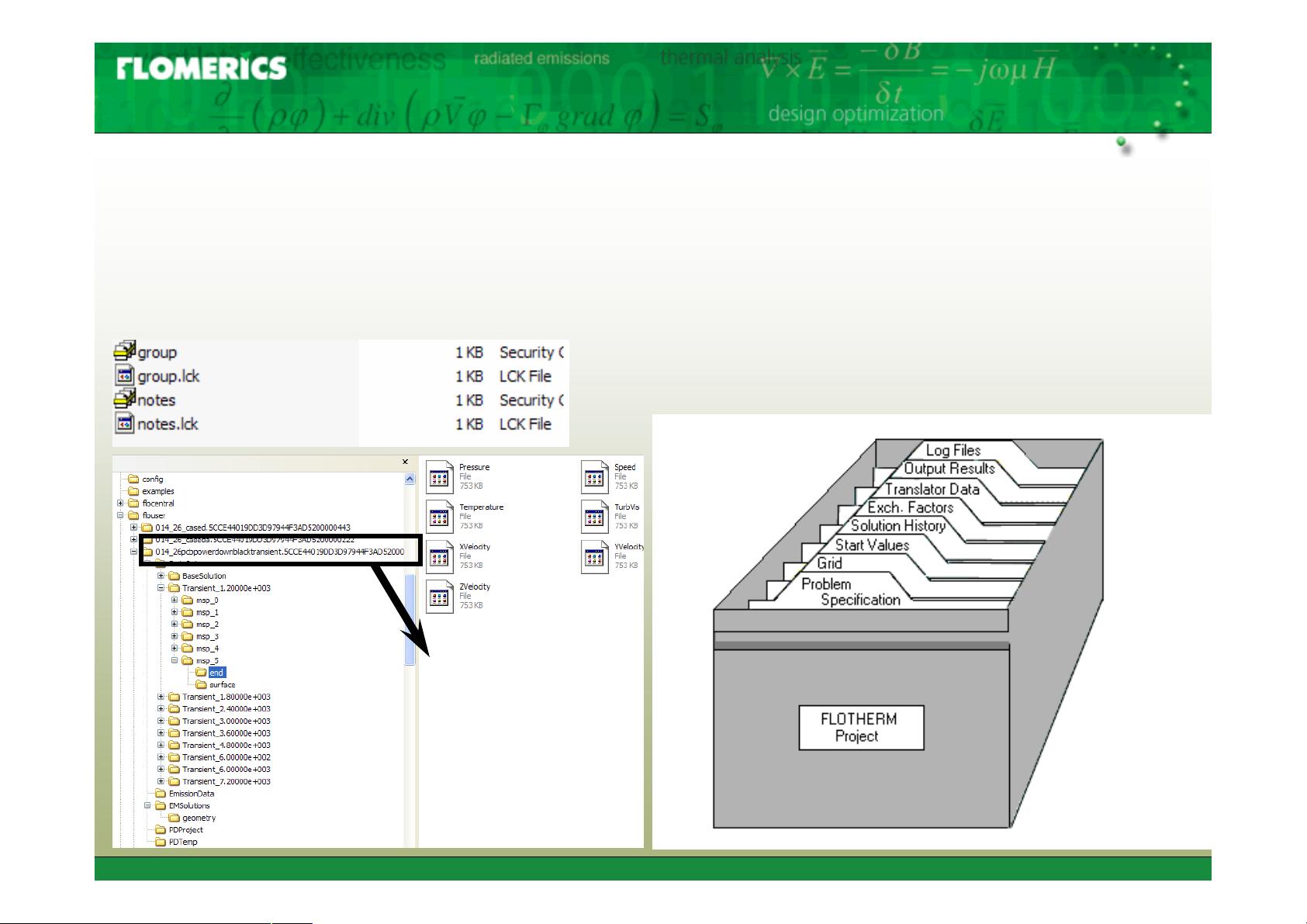Viewport: 1307px width, 924px height.
Task: Expand the Transient_3.60000e+003 node
Action: click(x=161, y=733)
